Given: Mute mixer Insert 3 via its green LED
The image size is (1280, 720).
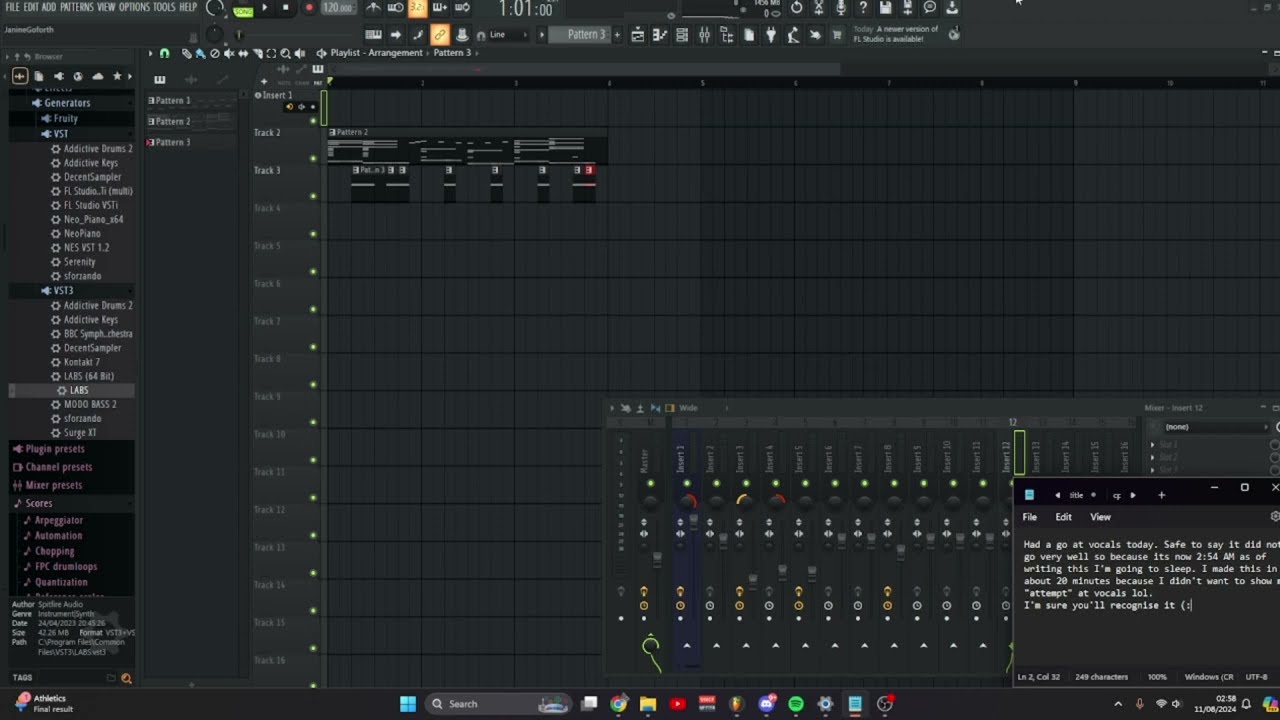Looking at the screenshot, I should point(746,484).
